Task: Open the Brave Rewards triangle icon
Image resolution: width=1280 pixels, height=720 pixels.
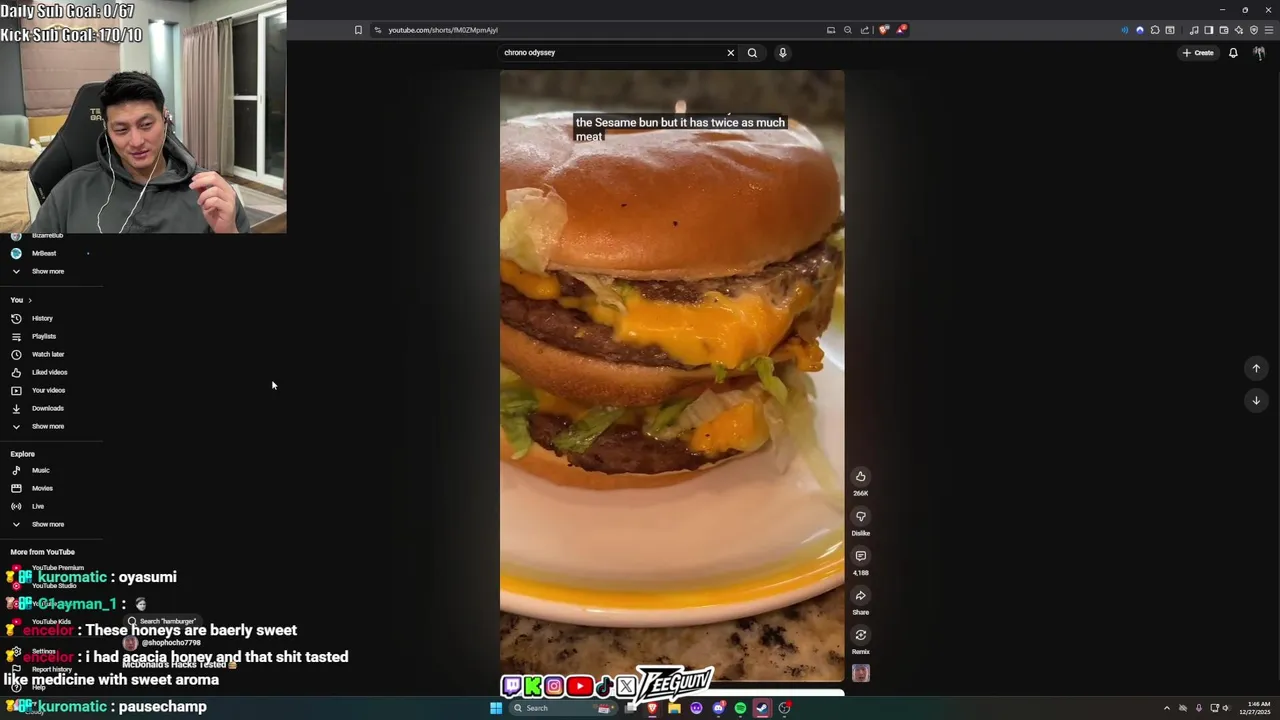Action: (x=901, y=30)
